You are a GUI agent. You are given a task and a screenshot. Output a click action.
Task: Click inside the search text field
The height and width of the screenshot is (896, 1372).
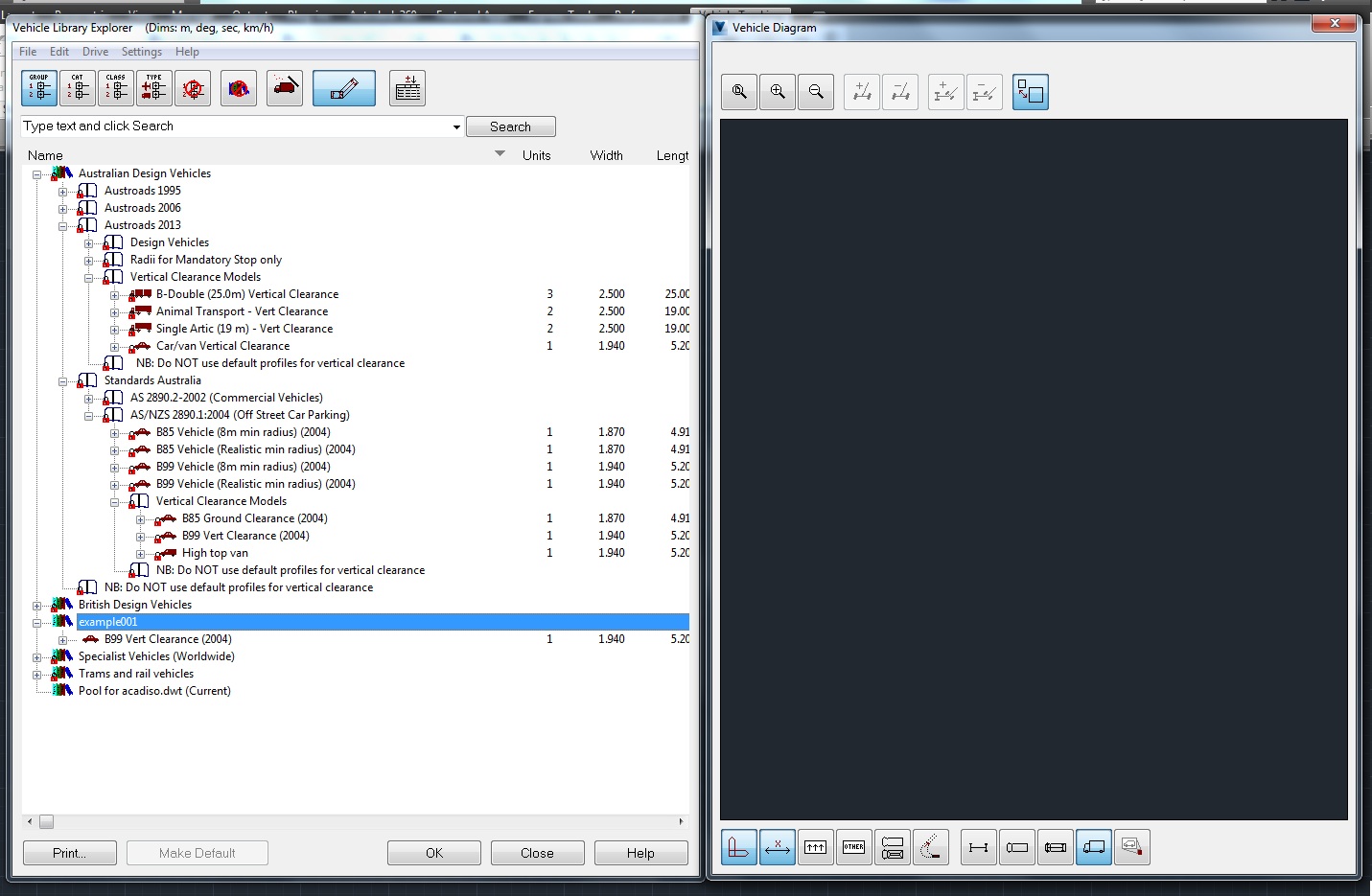[x=240, y=126]
